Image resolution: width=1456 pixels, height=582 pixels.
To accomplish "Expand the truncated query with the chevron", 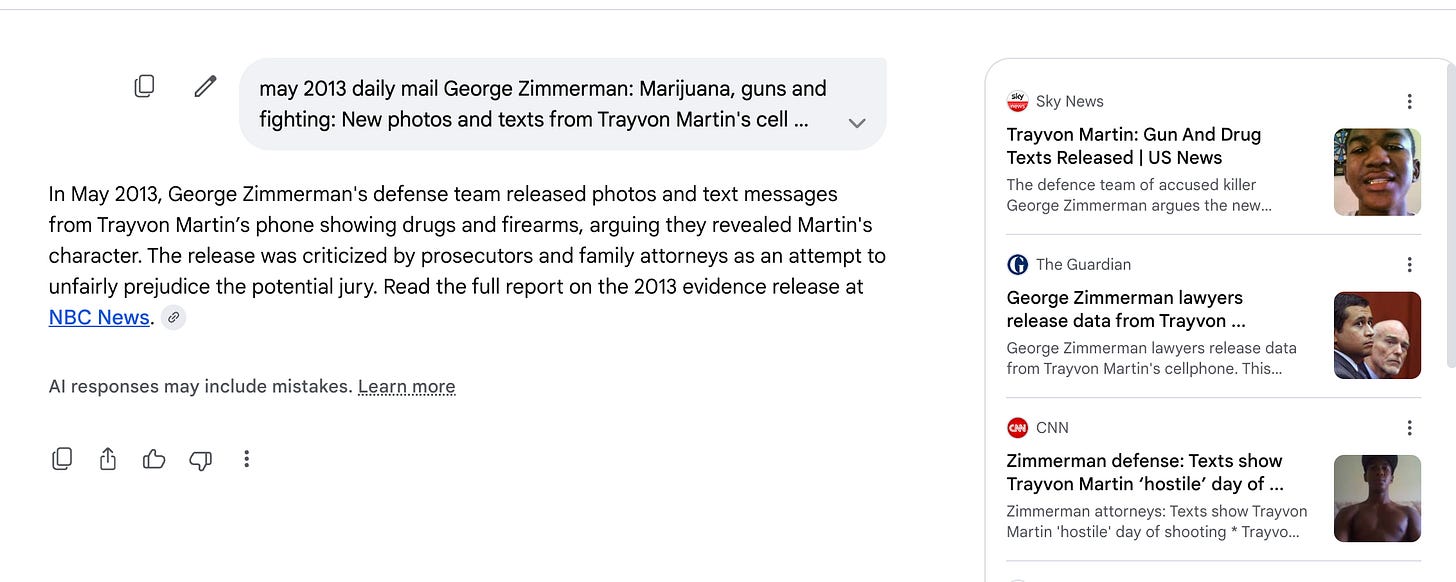I will coord(856,123).
